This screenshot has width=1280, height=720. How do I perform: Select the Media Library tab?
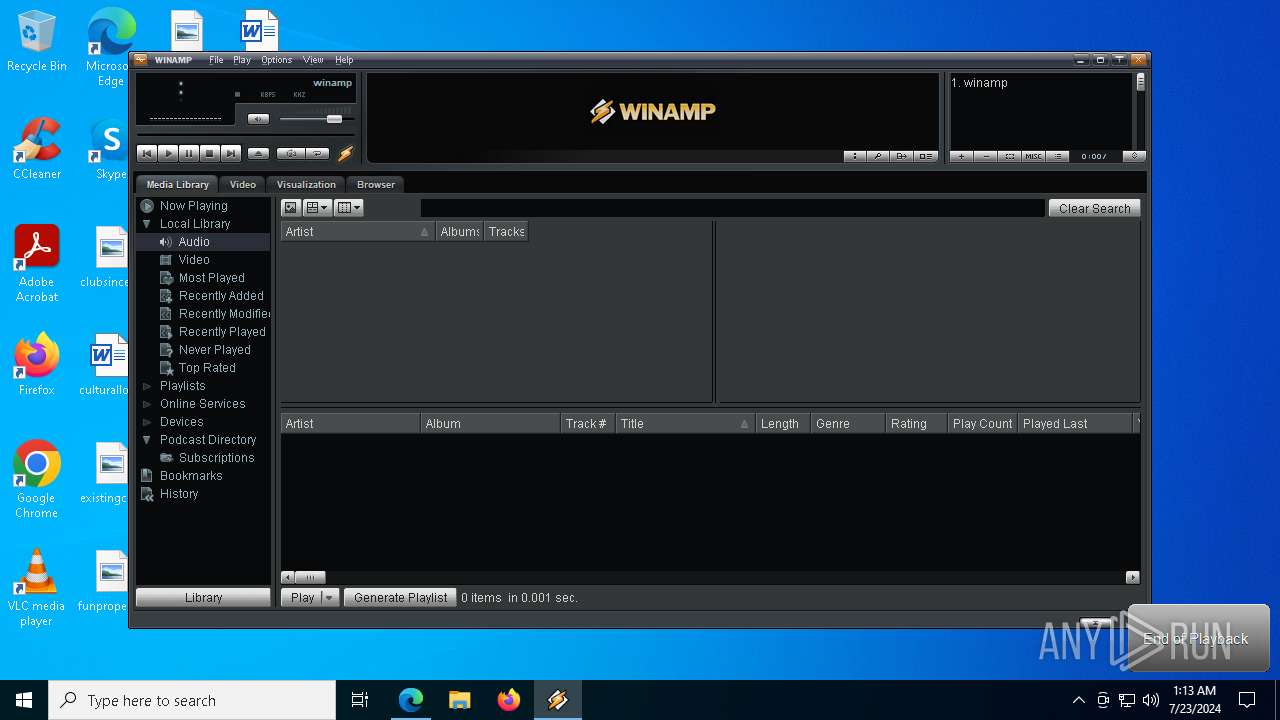coord(178,184)
